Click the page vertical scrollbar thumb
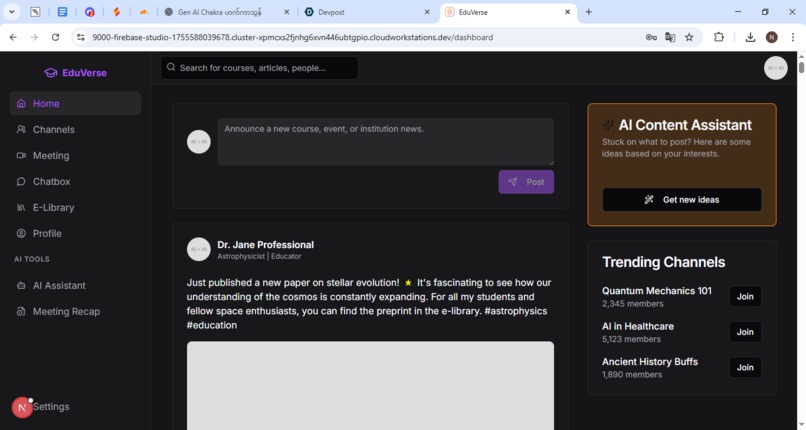806x430 pixels. (801, 67)
